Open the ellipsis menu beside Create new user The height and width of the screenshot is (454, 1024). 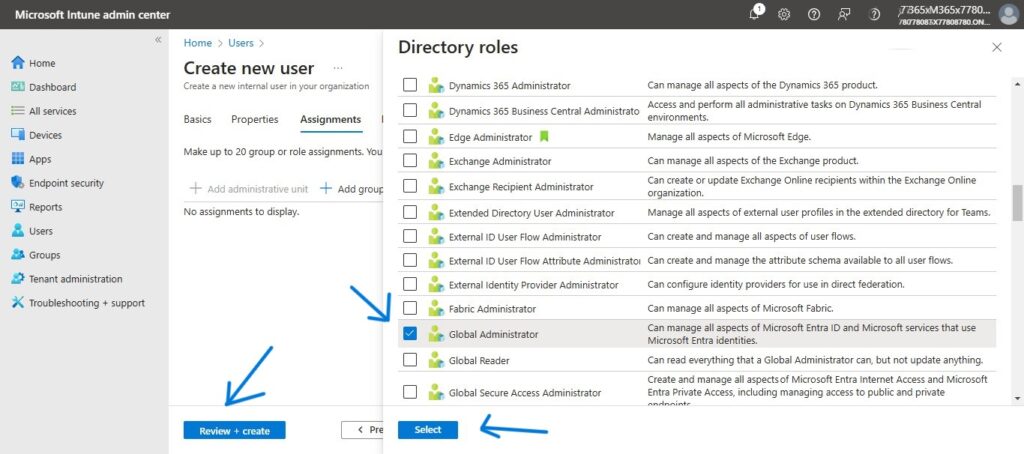coord(338,68)
